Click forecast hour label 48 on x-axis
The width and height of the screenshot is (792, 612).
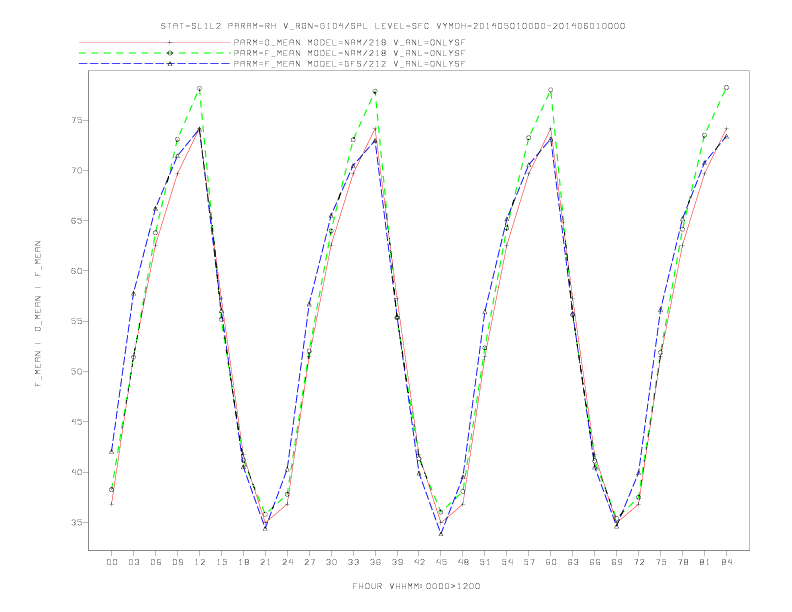tap(463, 562)
